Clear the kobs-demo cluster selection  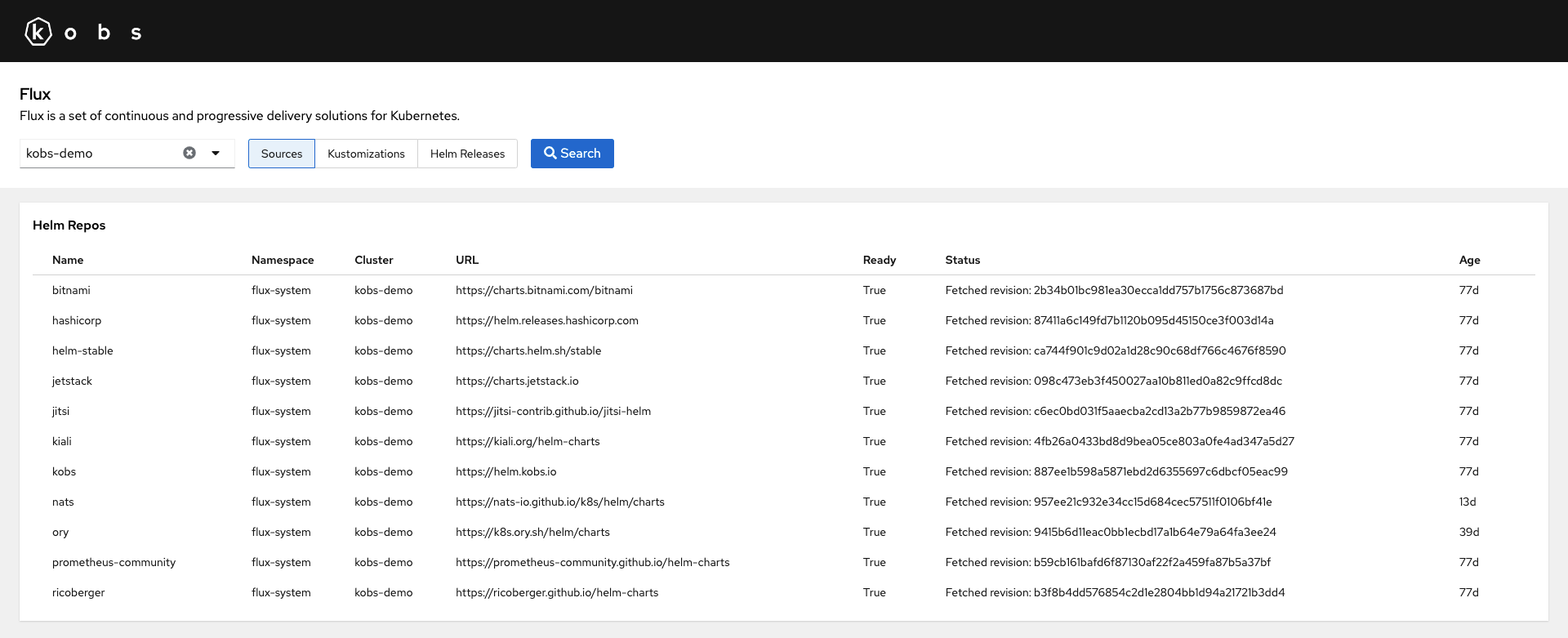(x=189, y=153)
